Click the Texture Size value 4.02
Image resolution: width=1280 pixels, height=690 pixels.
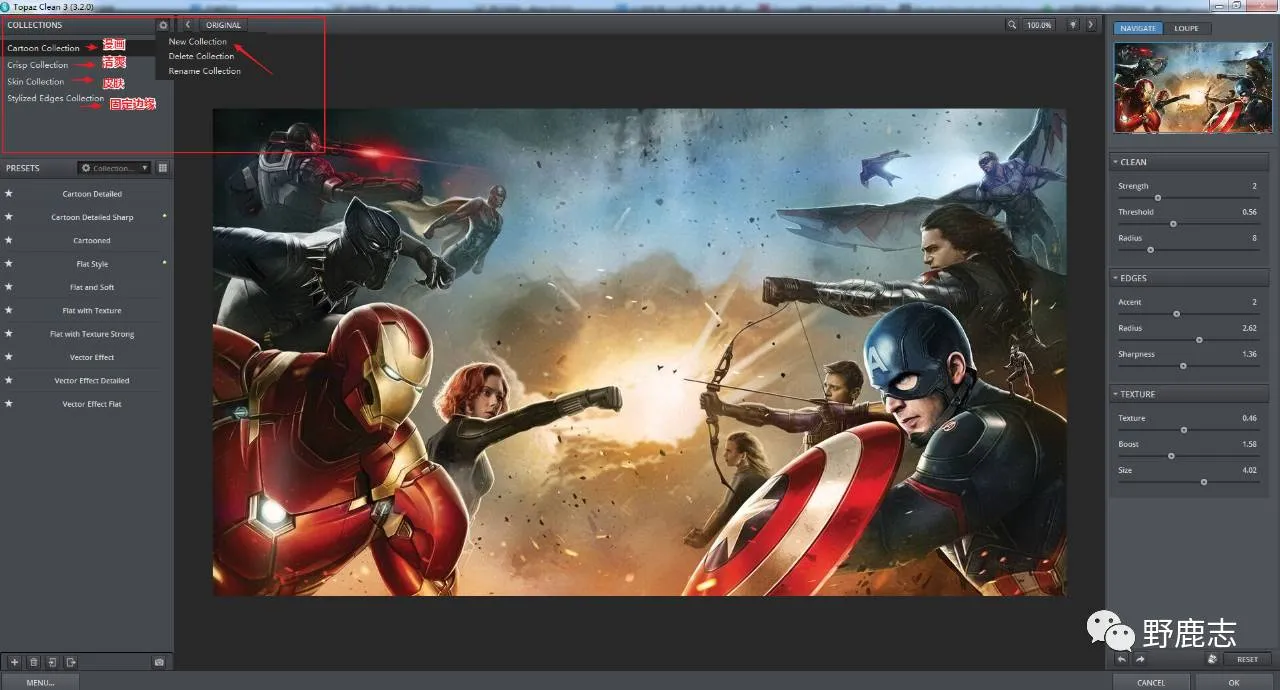1249,470
